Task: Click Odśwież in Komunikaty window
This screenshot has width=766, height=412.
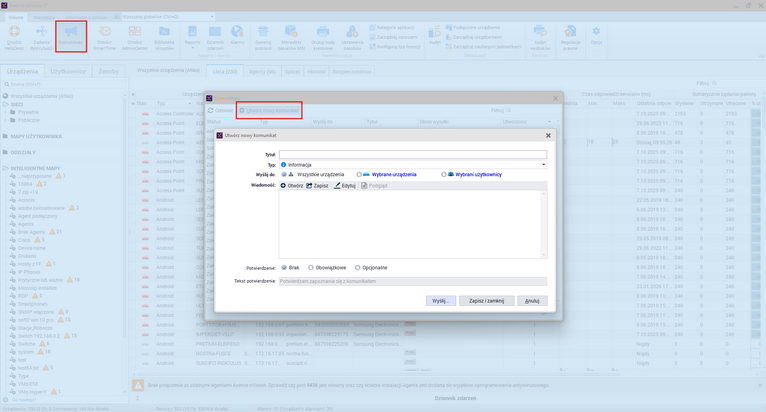Action: click(x=220, y=110)
